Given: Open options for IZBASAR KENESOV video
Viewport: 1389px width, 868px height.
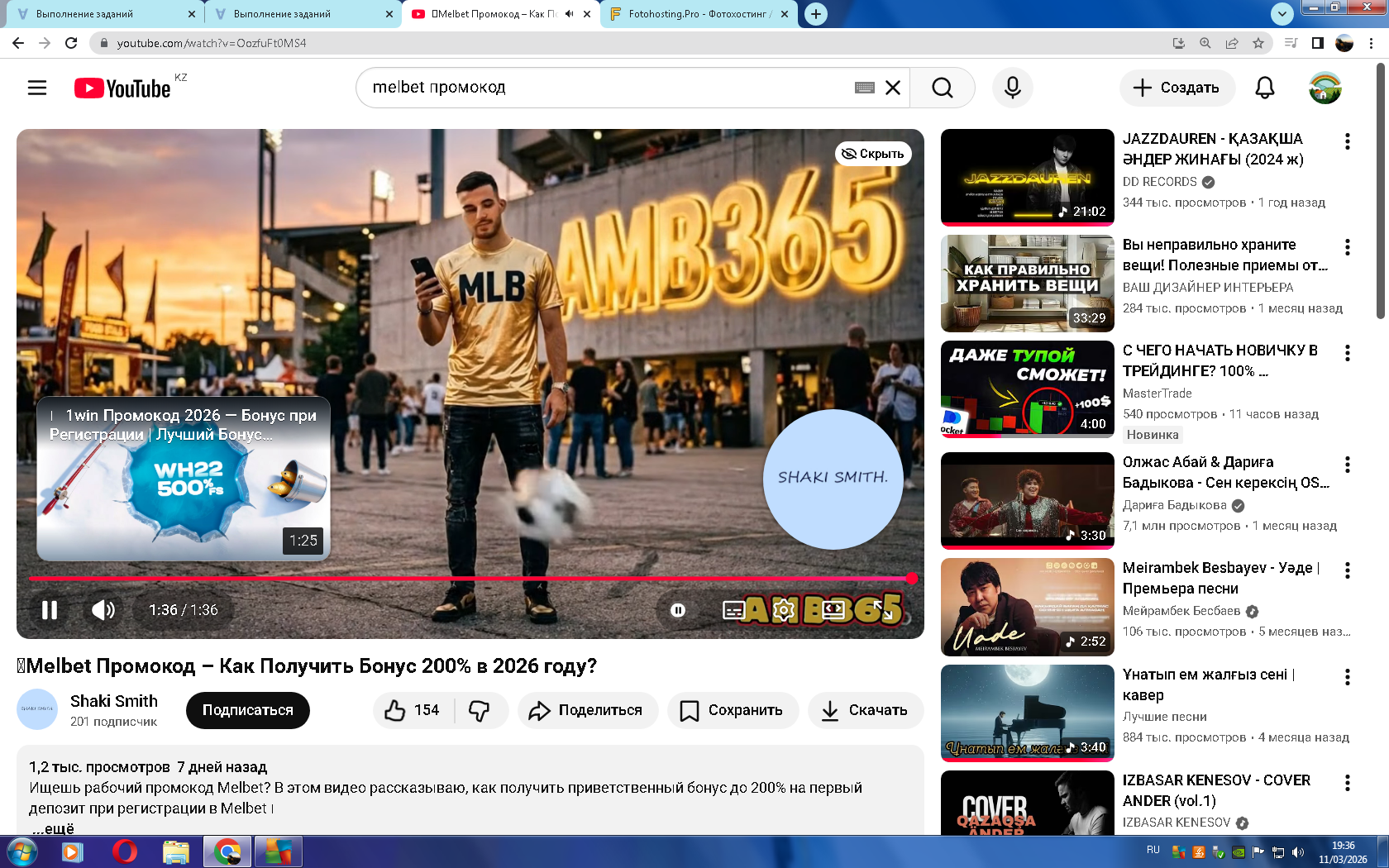Looking at the screenshot, I should [1348, 783].
